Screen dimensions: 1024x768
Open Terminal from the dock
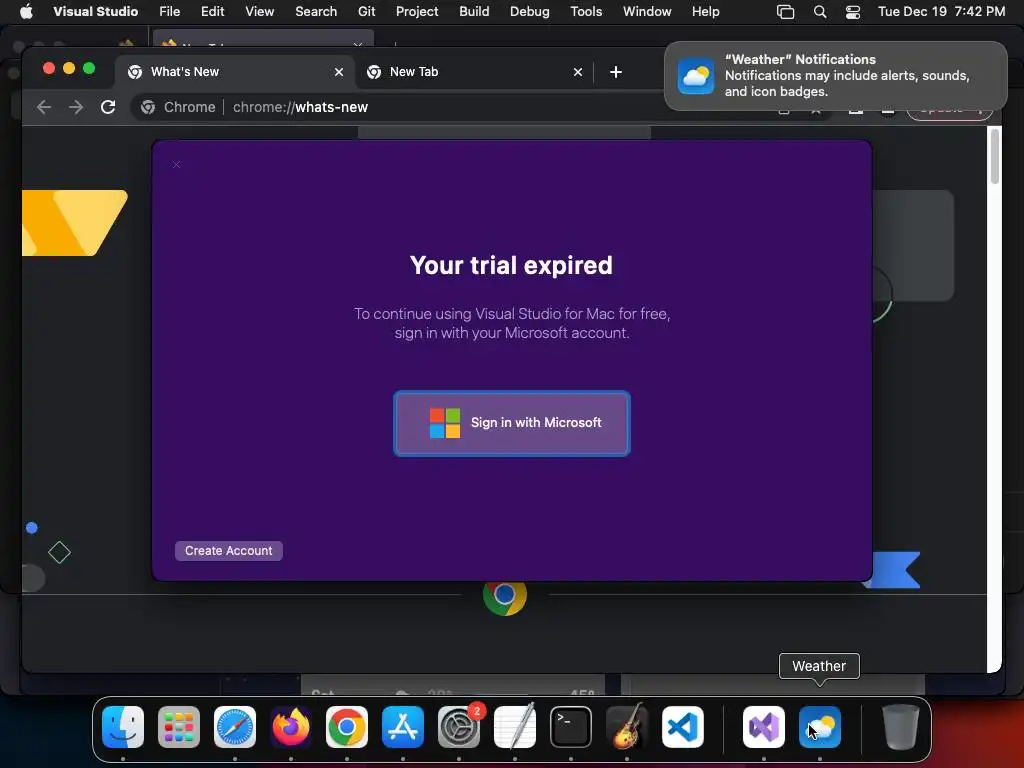pyautogui.click(x=571, y=727)
